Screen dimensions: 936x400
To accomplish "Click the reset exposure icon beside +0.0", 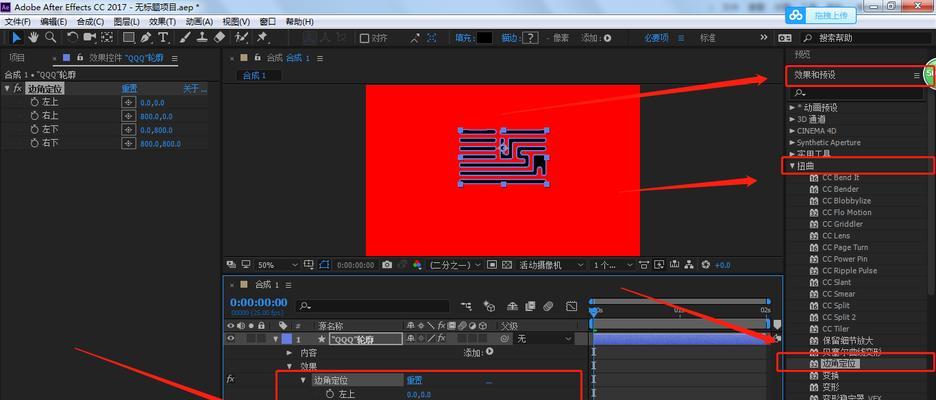I will point(706,265).
